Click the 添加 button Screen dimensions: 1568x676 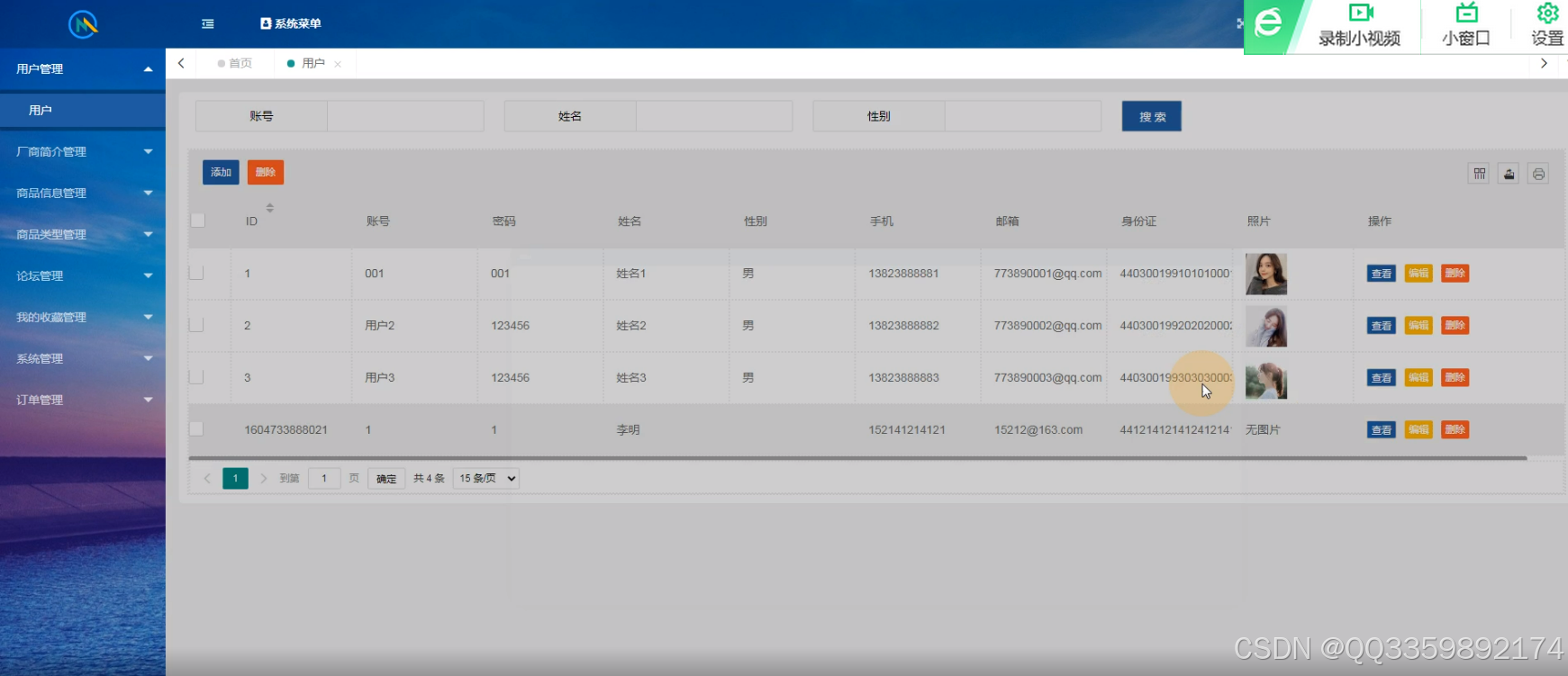tap(221, 172)
